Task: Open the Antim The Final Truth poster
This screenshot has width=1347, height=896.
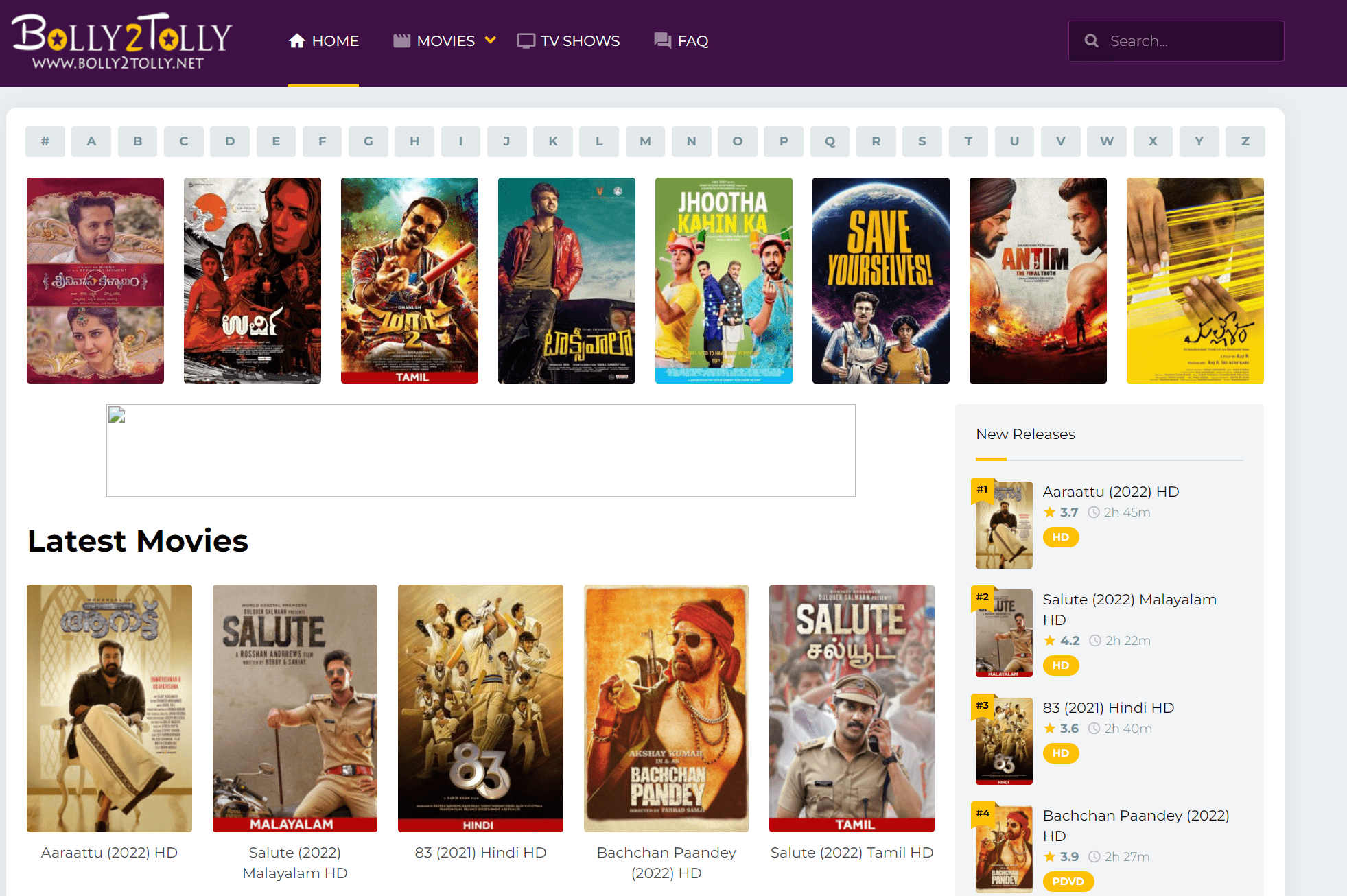Action: click(1038, 281)
